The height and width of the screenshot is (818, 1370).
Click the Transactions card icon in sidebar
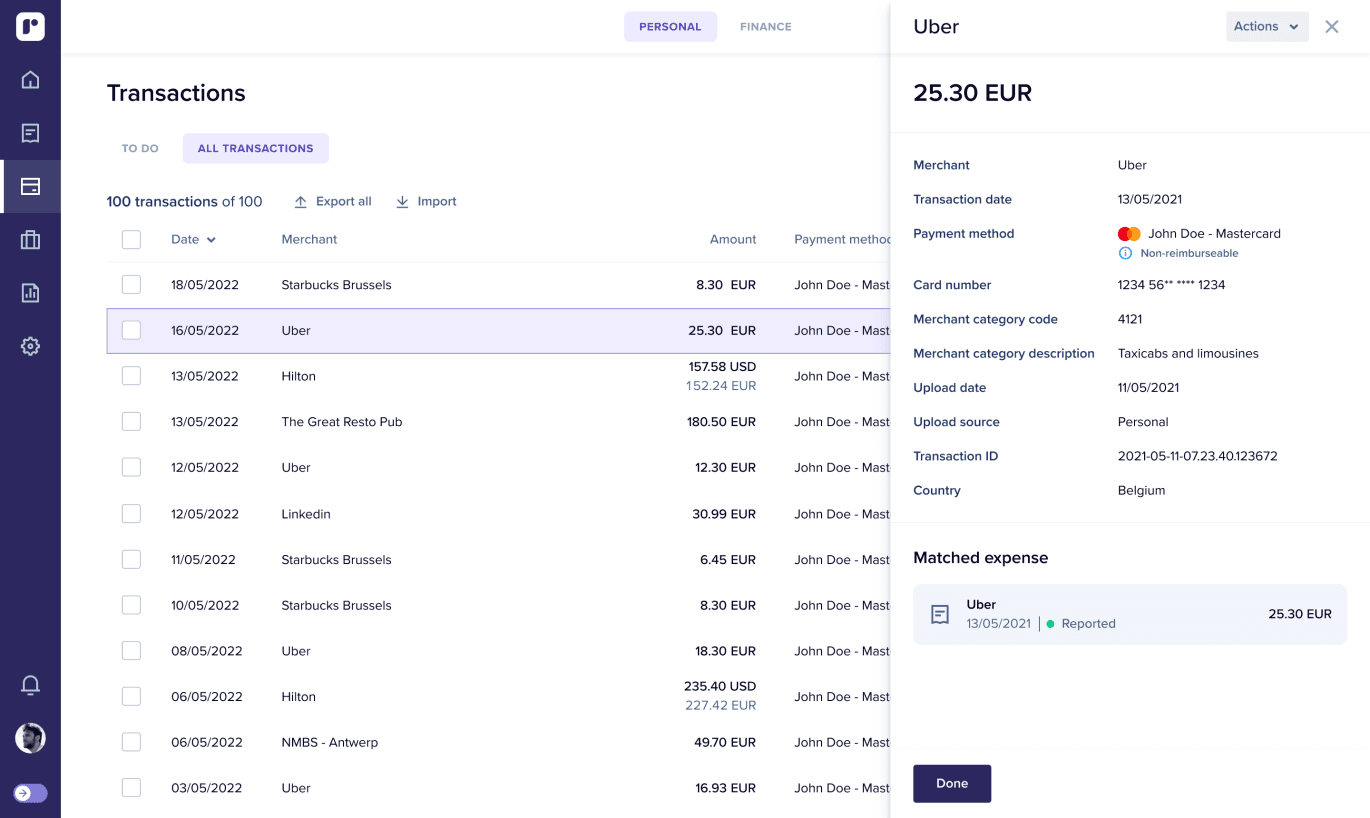[x=30, y=186]
